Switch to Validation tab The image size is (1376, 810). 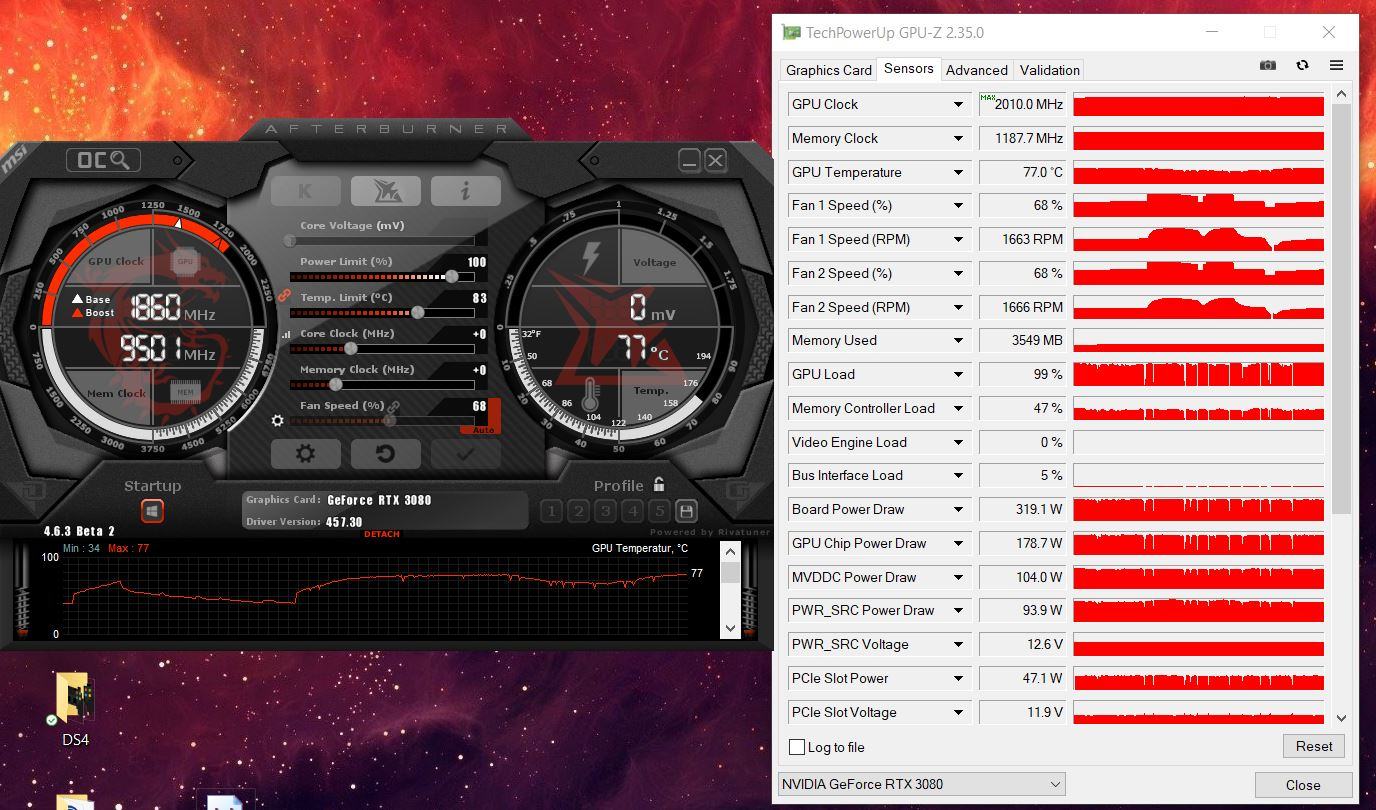coord(1049,70)
